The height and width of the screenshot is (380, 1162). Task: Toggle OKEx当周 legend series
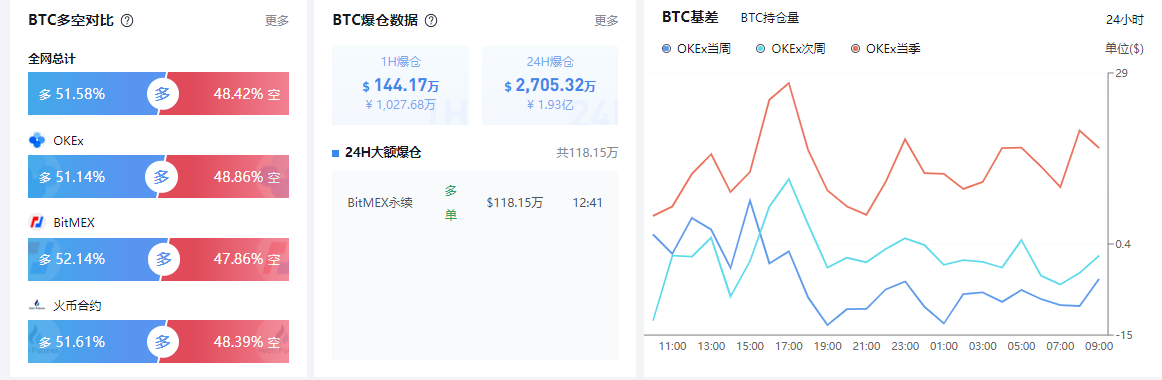point(697,49)
